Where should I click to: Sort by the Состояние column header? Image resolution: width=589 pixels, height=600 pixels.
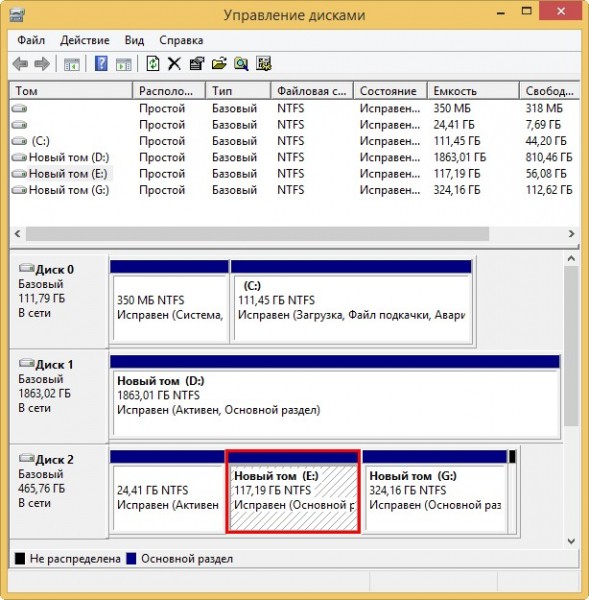click(390, 91)
